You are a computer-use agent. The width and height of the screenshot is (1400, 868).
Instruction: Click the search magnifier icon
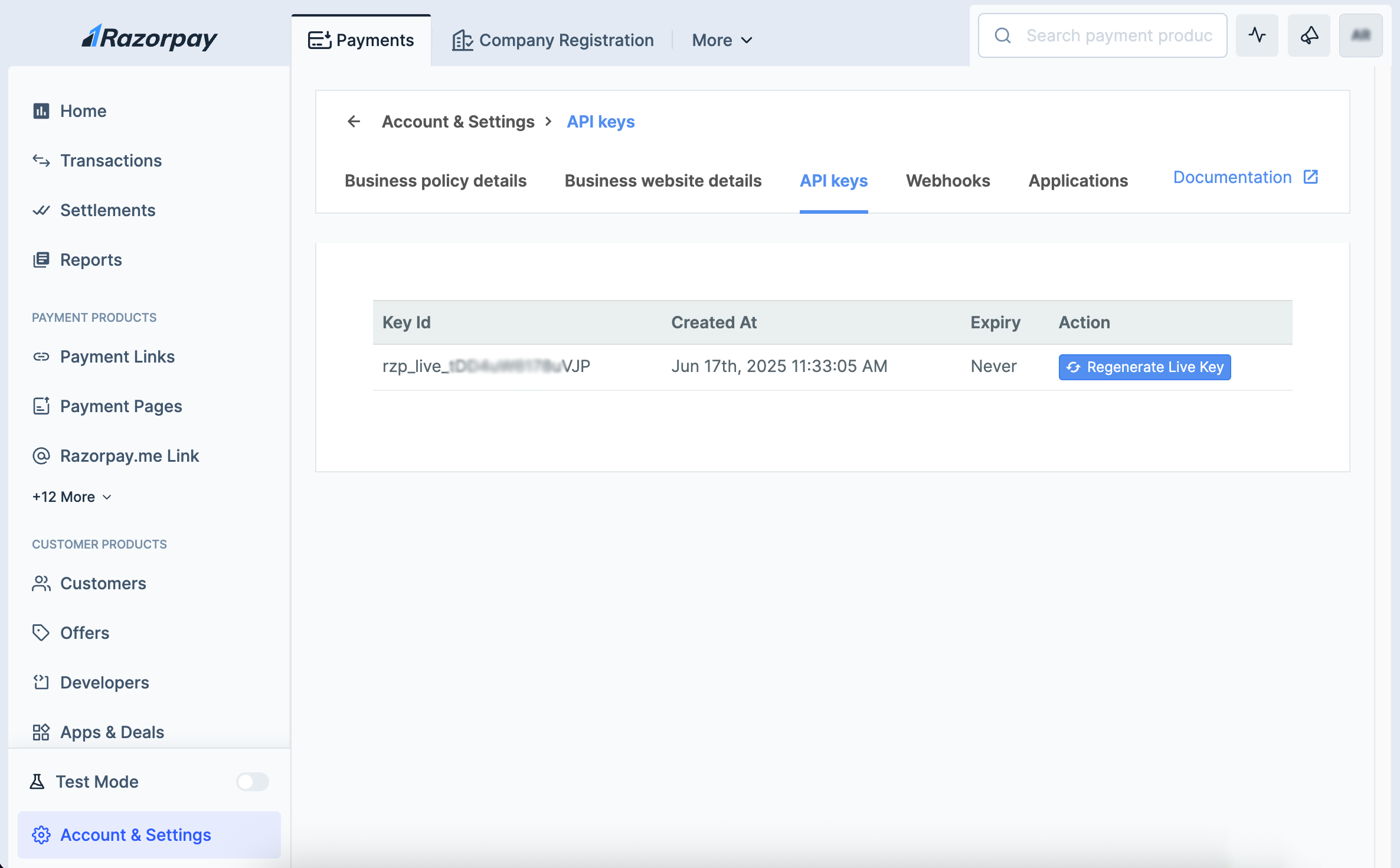tap(1003, 35)
